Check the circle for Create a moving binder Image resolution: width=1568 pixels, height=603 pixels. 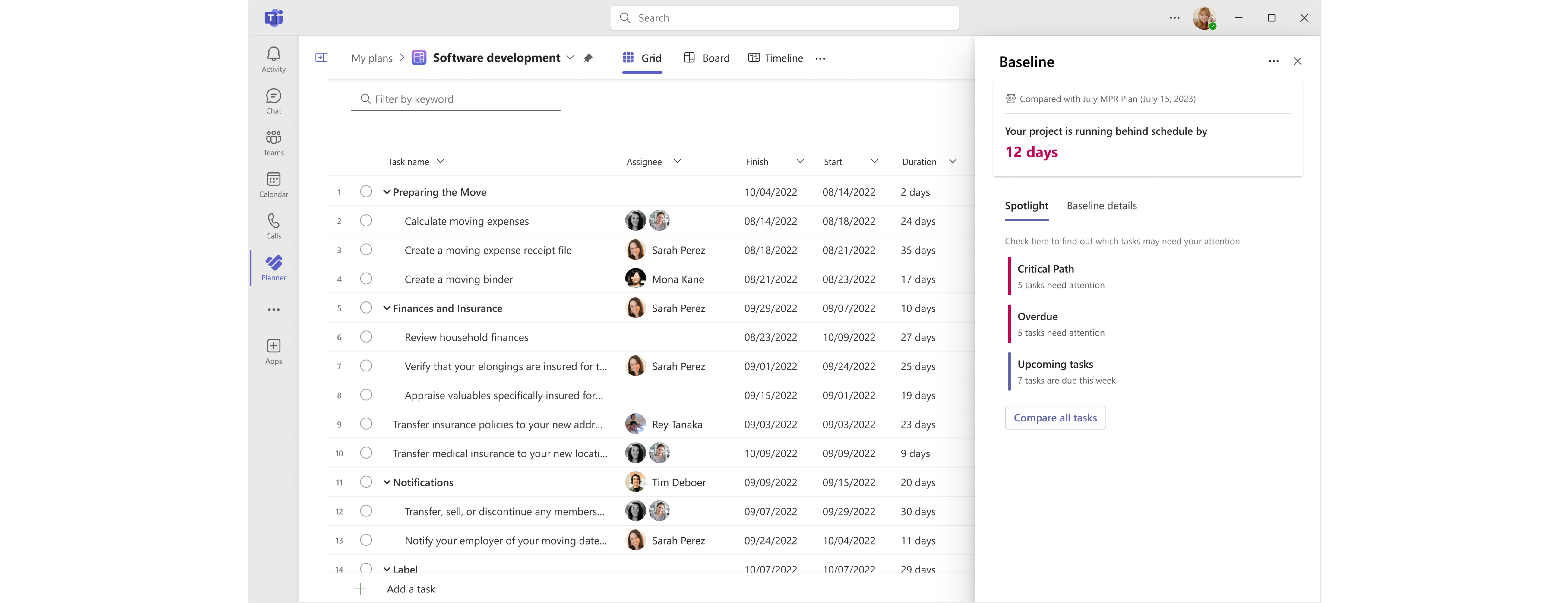pyautogui.click(x=366, y=279)
